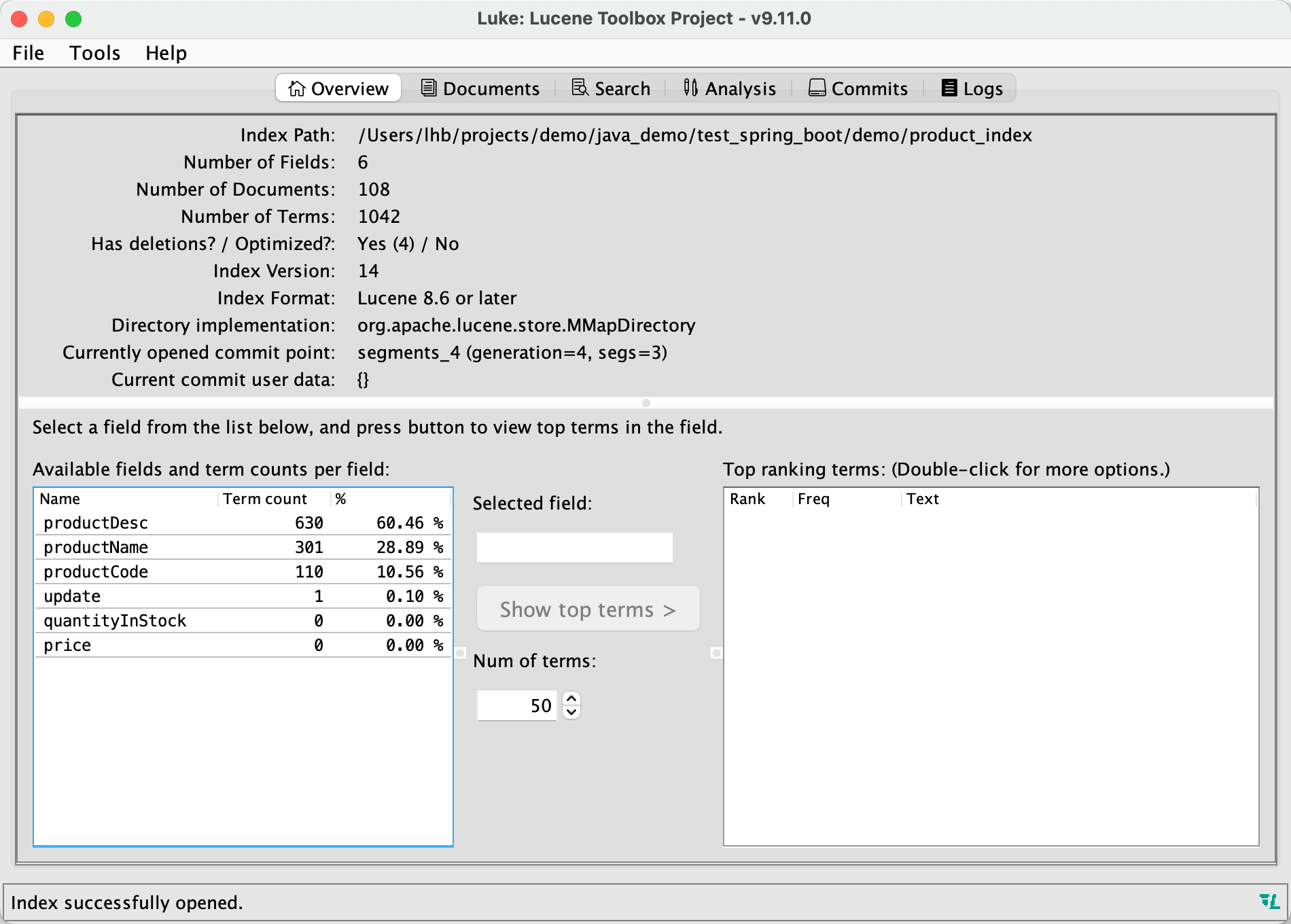Click the Luke logo icon in status bar
1291x924 pixels.
click(x=1269, y=902)
